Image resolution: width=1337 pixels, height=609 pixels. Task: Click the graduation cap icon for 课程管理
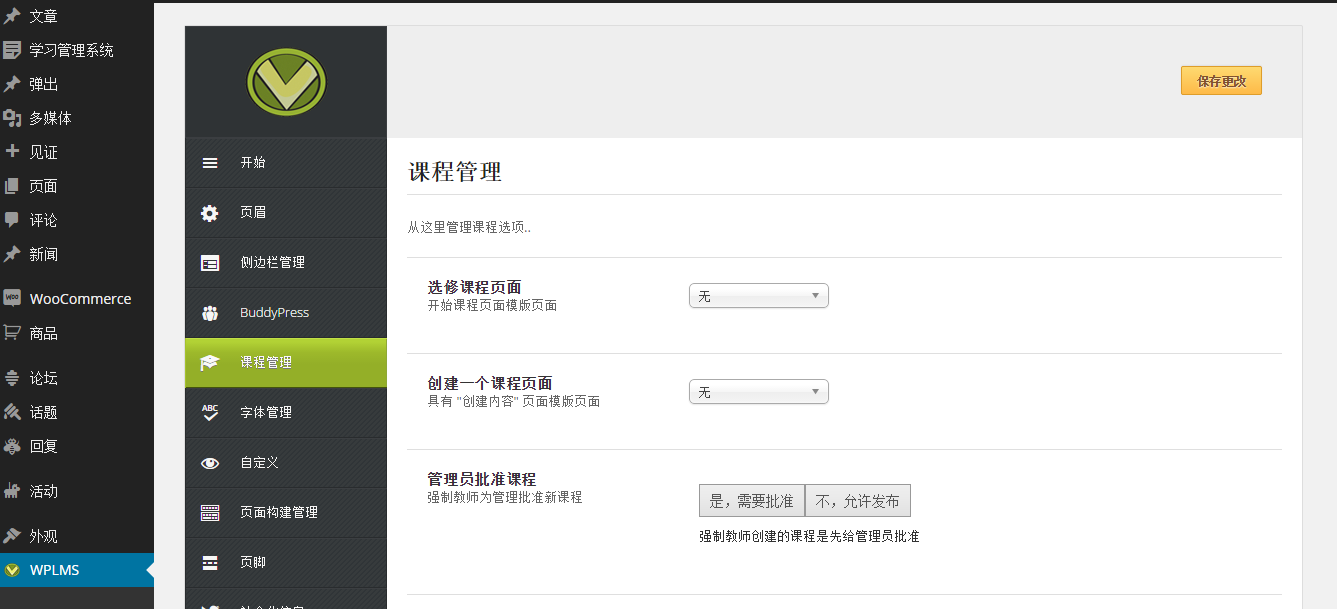[210, 363]
